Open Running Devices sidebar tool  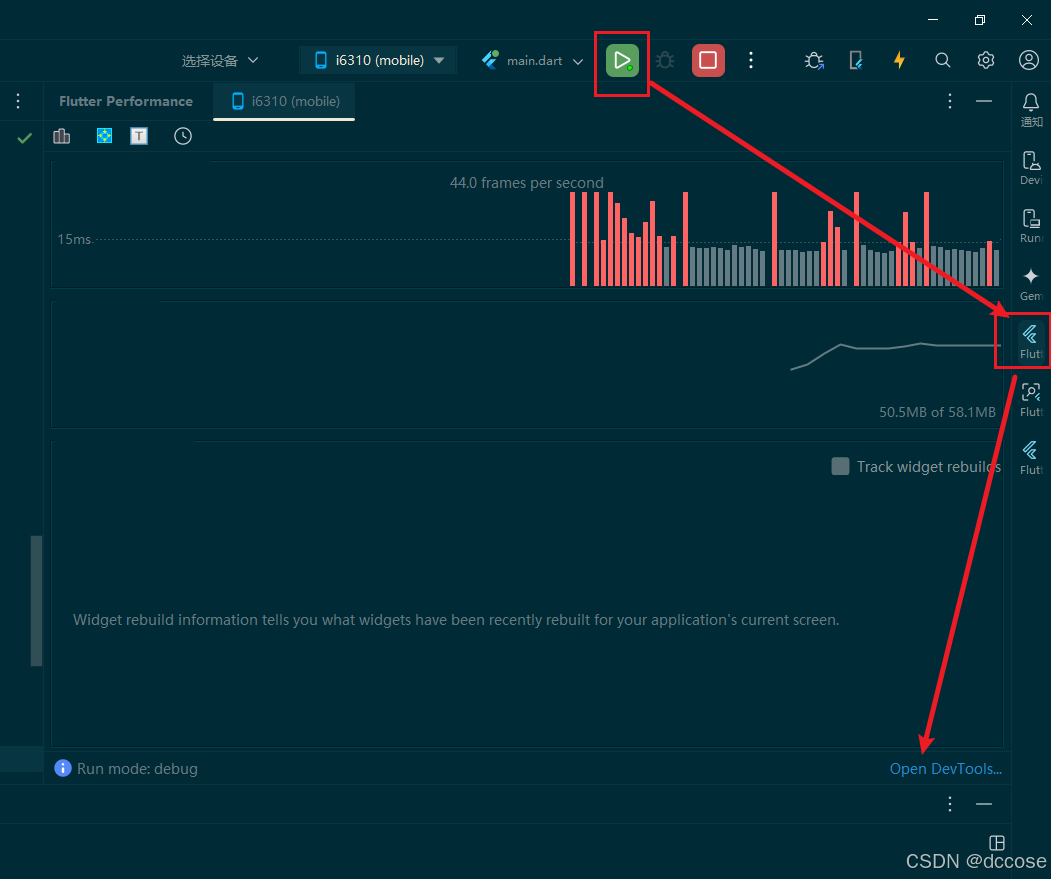coord(1031,226)
